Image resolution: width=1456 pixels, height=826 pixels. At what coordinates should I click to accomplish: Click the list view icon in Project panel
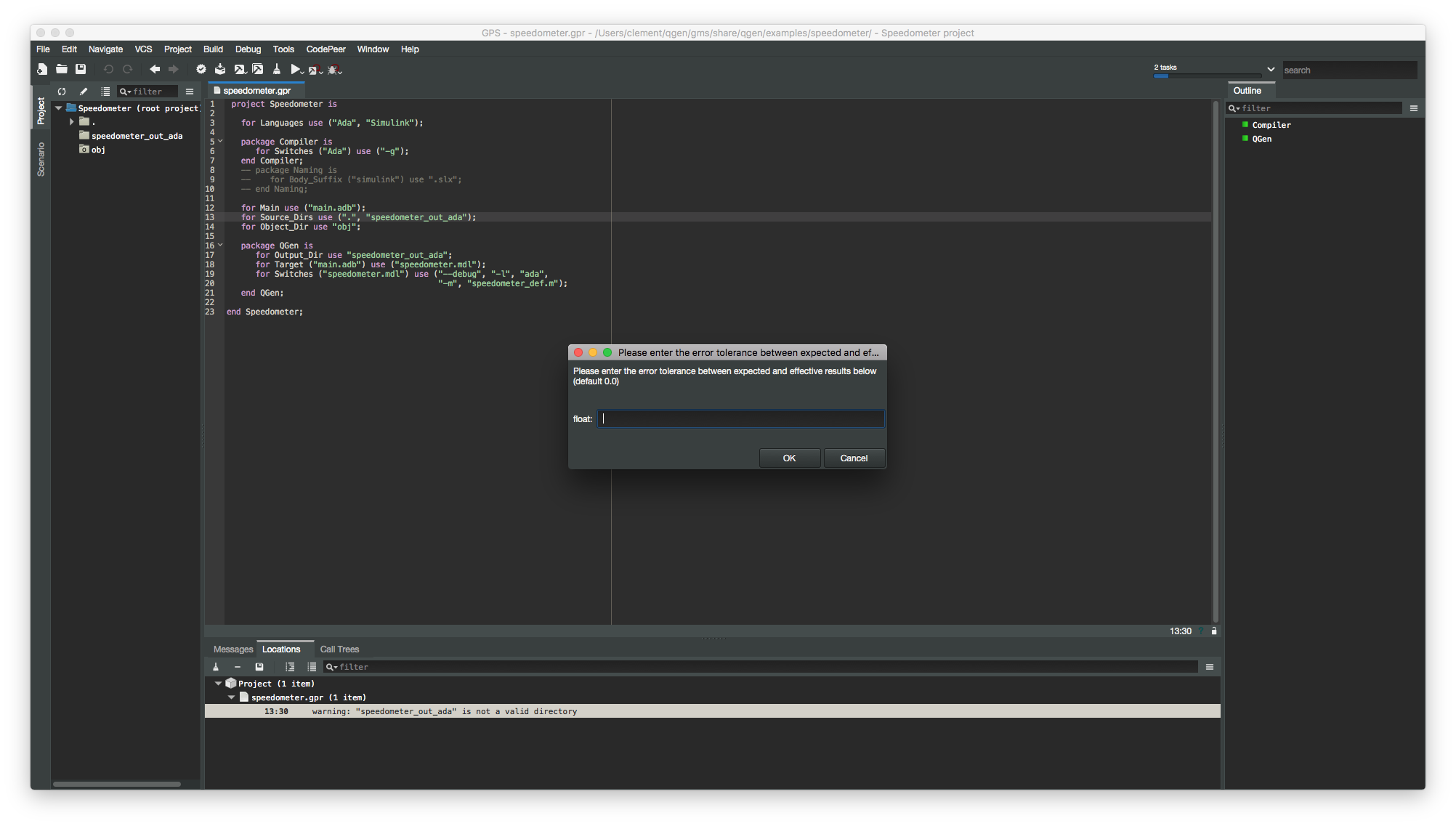point(105,92)
